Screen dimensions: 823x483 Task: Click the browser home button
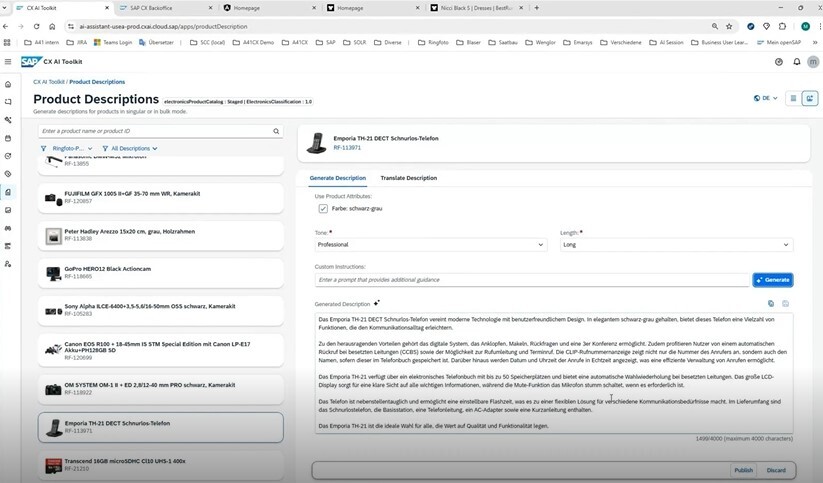pyautogui.click(x=52, y=26)
